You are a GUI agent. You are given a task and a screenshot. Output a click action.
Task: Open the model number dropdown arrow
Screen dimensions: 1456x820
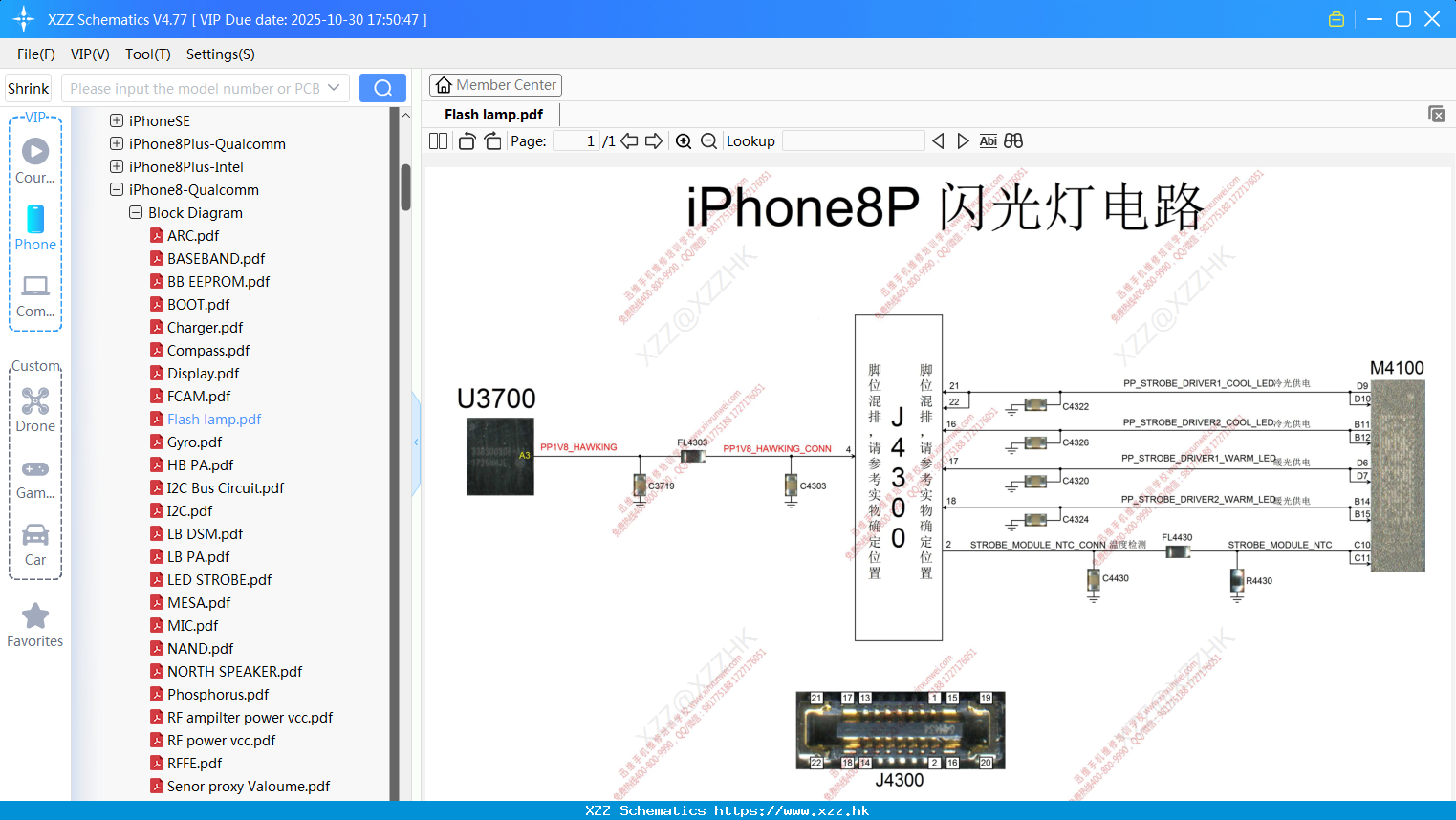(334, 88)
